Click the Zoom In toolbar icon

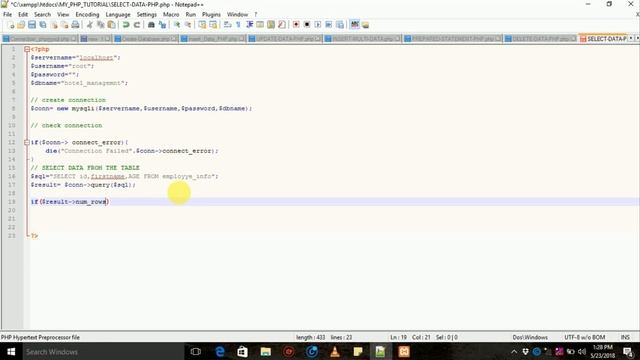pyautogui.click(x=177, y=25)
